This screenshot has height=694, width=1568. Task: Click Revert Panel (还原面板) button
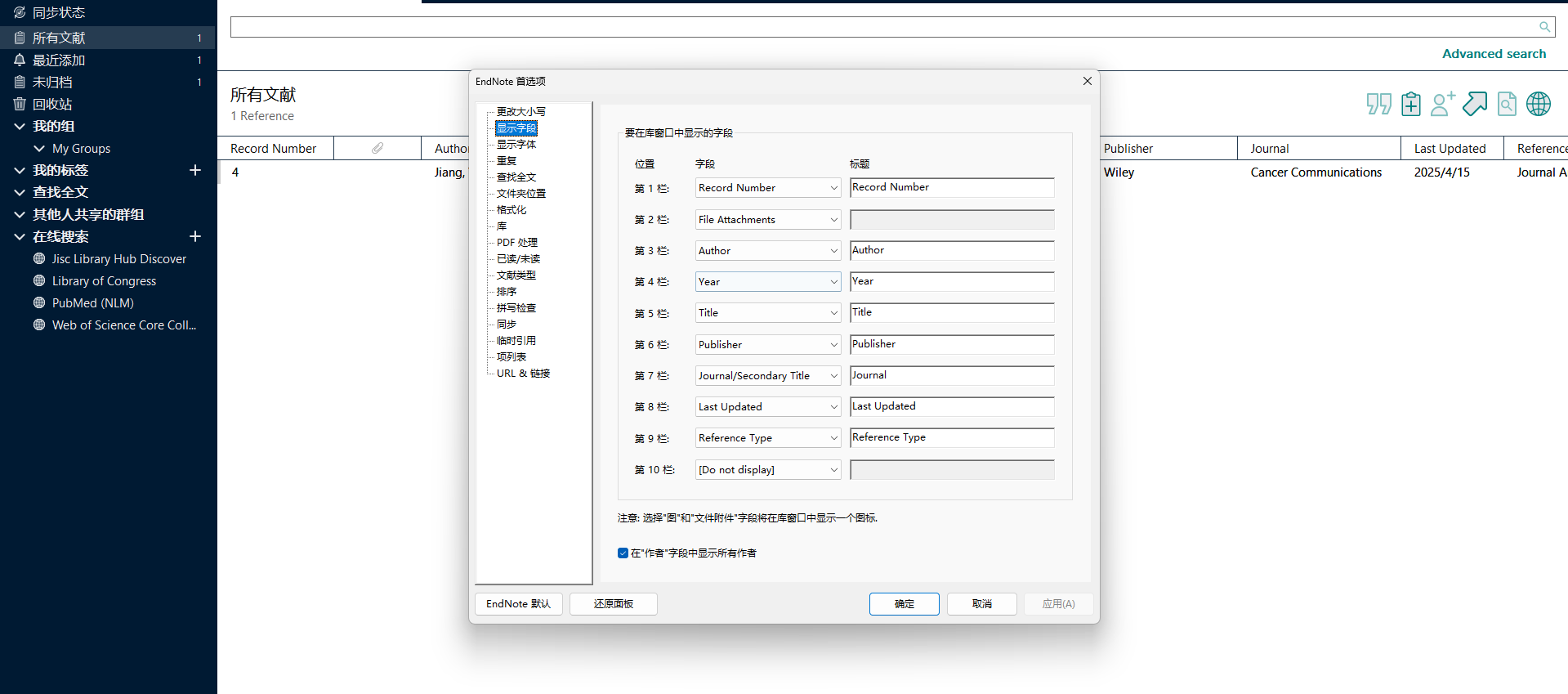[x=614, y=604]
